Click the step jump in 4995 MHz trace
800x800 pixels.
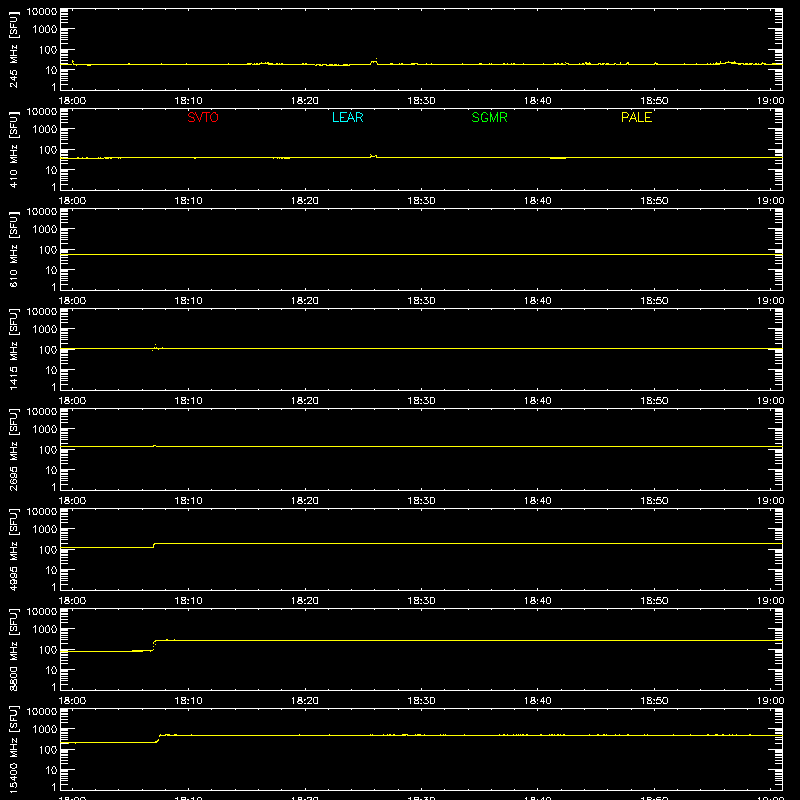154,545
